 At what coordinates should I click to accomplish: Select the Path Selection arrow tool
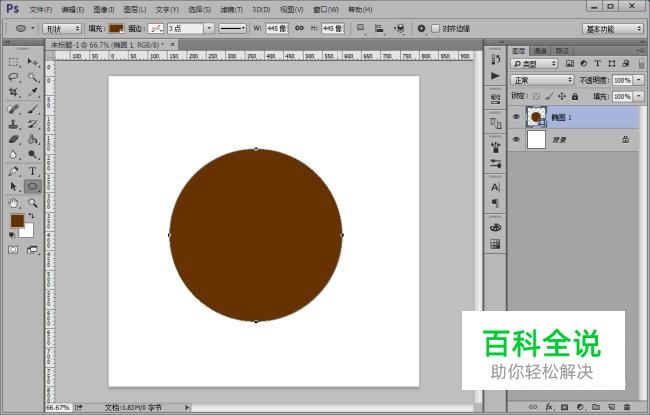tap(13, 187)
